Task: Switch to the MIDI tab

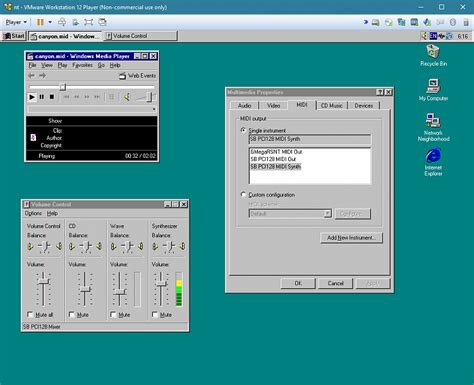Action: click(302, 105)
